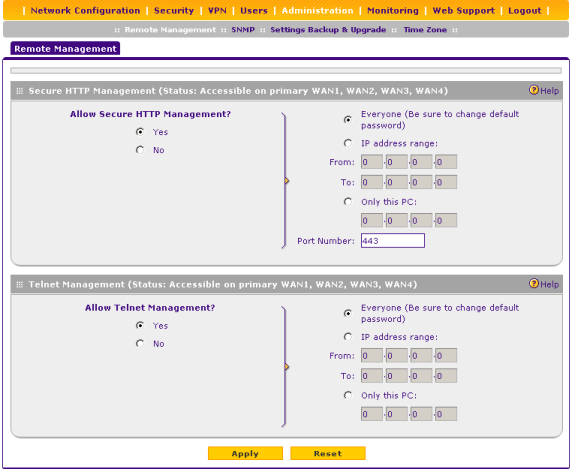Image resolution: width=572 pixels, height=469 pixels.
Task: Click grid icon beside Telnet Management header
Action: pyautogui.click(x=20, y=284)
